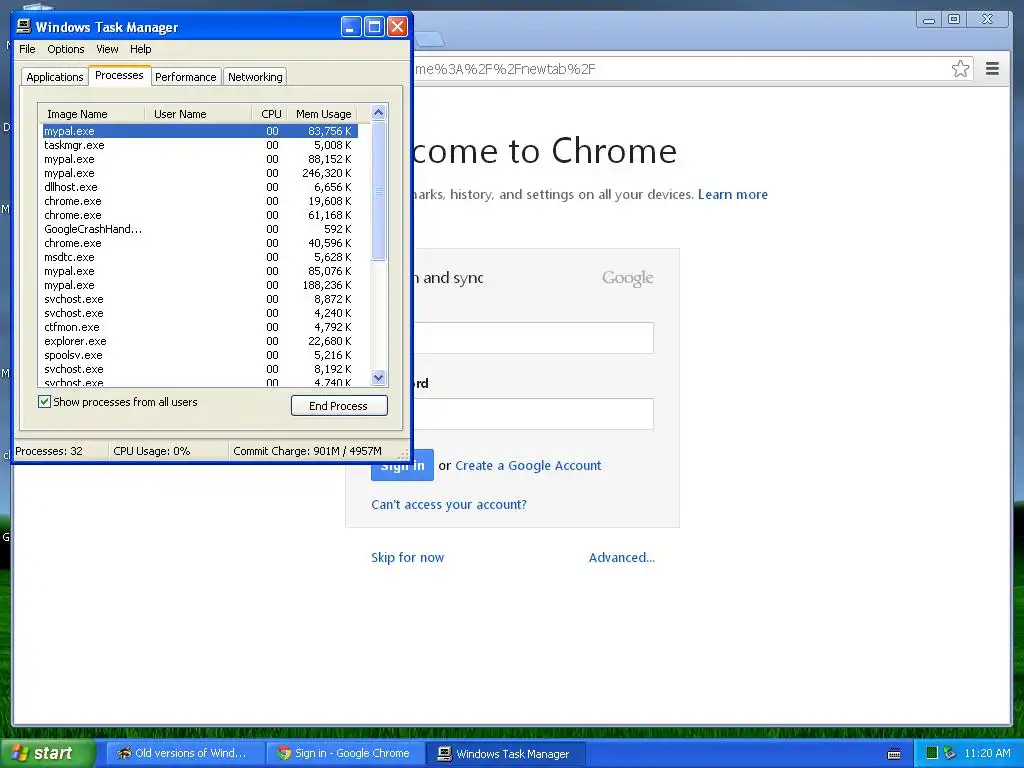
Task: Sort by the Mem Usage column header
Action: tap(323, 114)
